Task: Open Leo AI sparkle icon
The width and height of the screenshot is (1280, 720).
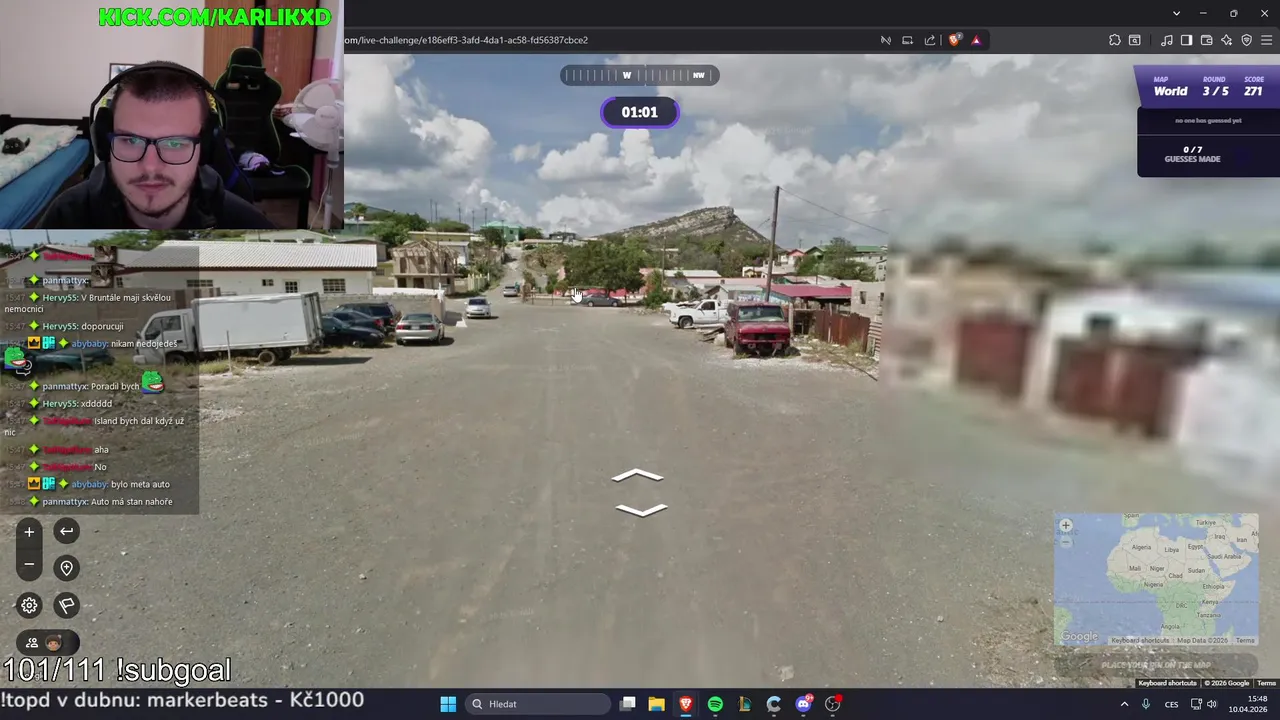Action: (x=1227, y=40)
